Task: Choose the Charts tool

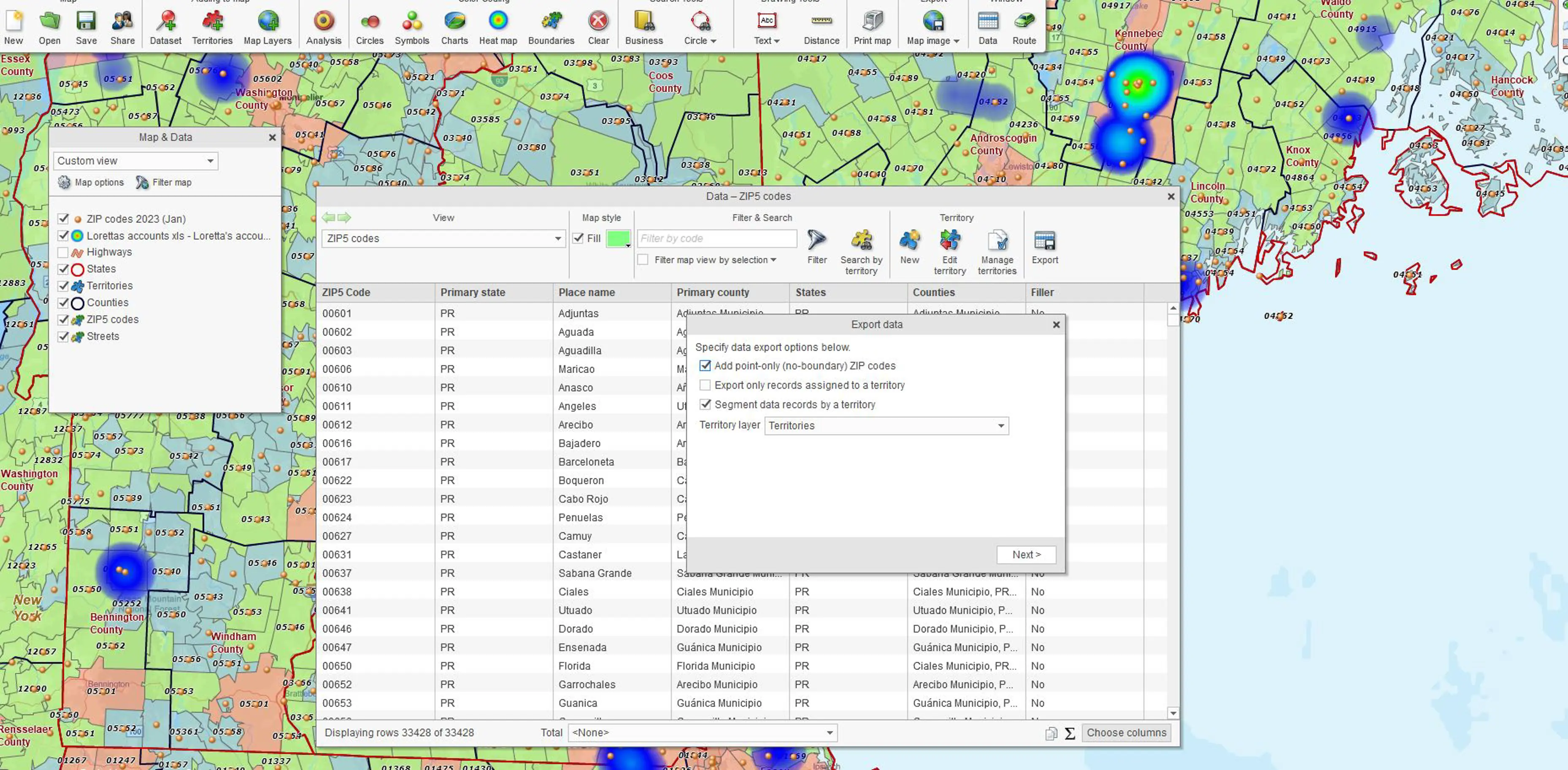Action: [455, 21]
